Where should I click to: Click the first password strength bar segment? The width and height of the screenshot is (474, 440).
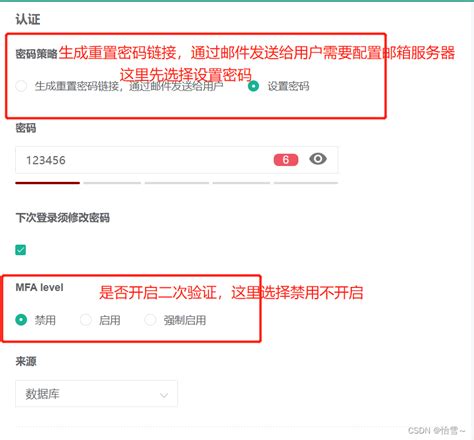coord(47,183)
